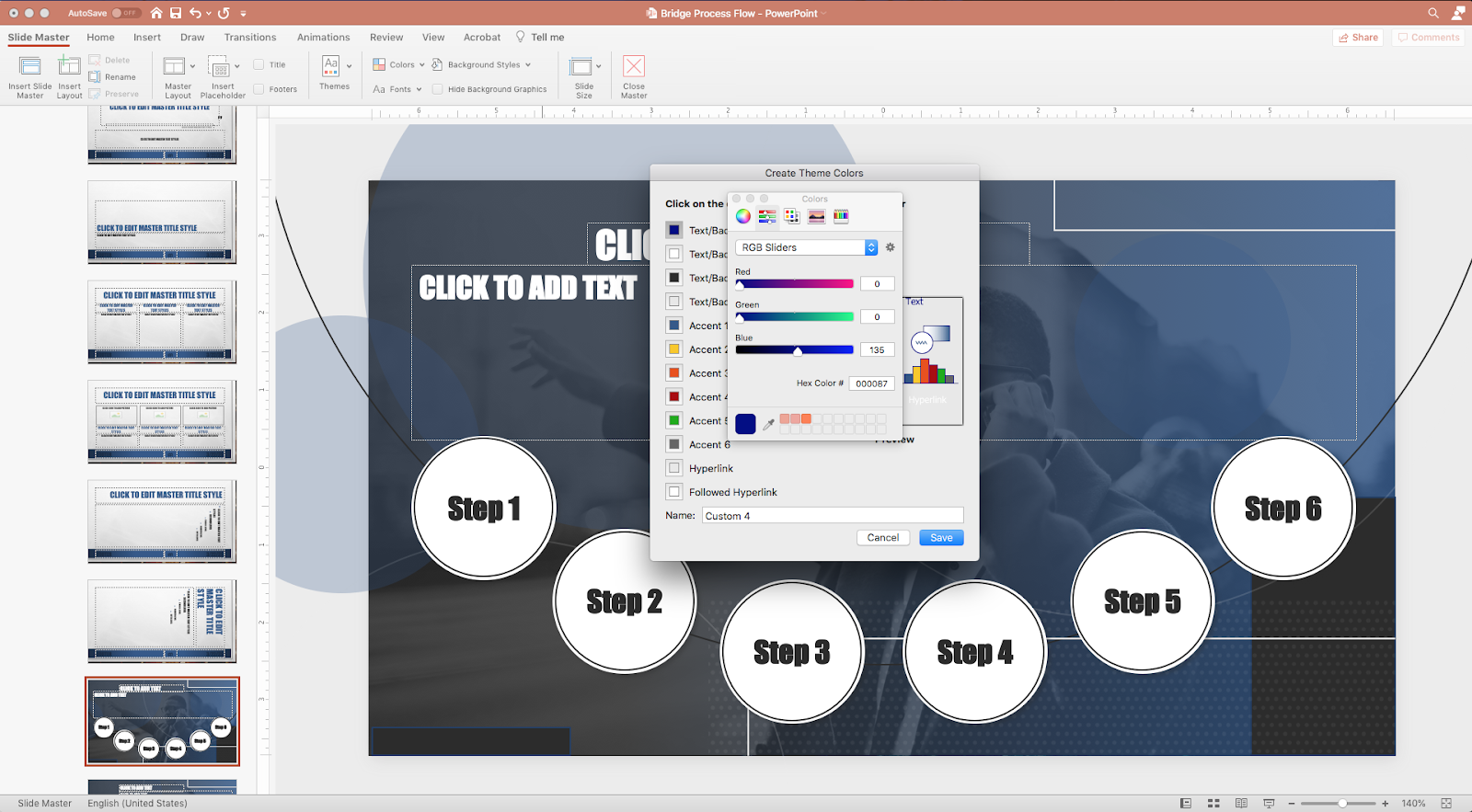Open Background Styles dropdown
Screen dimensions: 1472x812
coord(481,64)
